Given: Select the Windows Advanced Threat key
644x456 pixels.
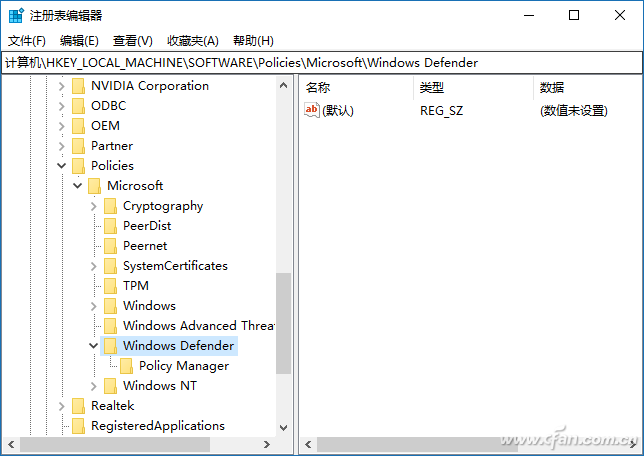Looking at the screenshot, I should (199, 326).
